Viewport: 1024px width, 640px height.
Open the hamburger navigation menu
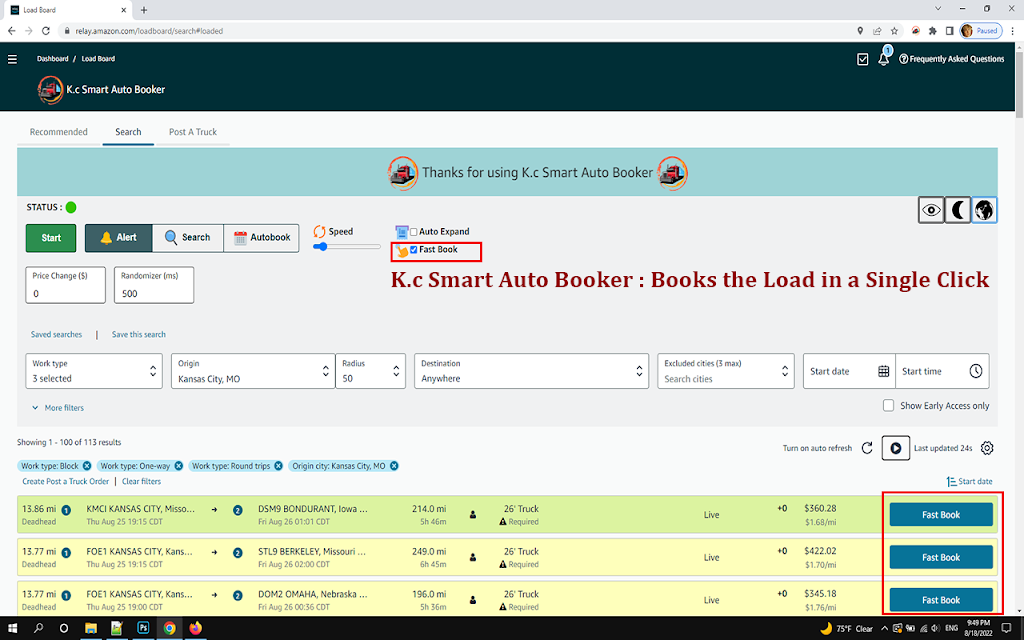click(12, 59)
